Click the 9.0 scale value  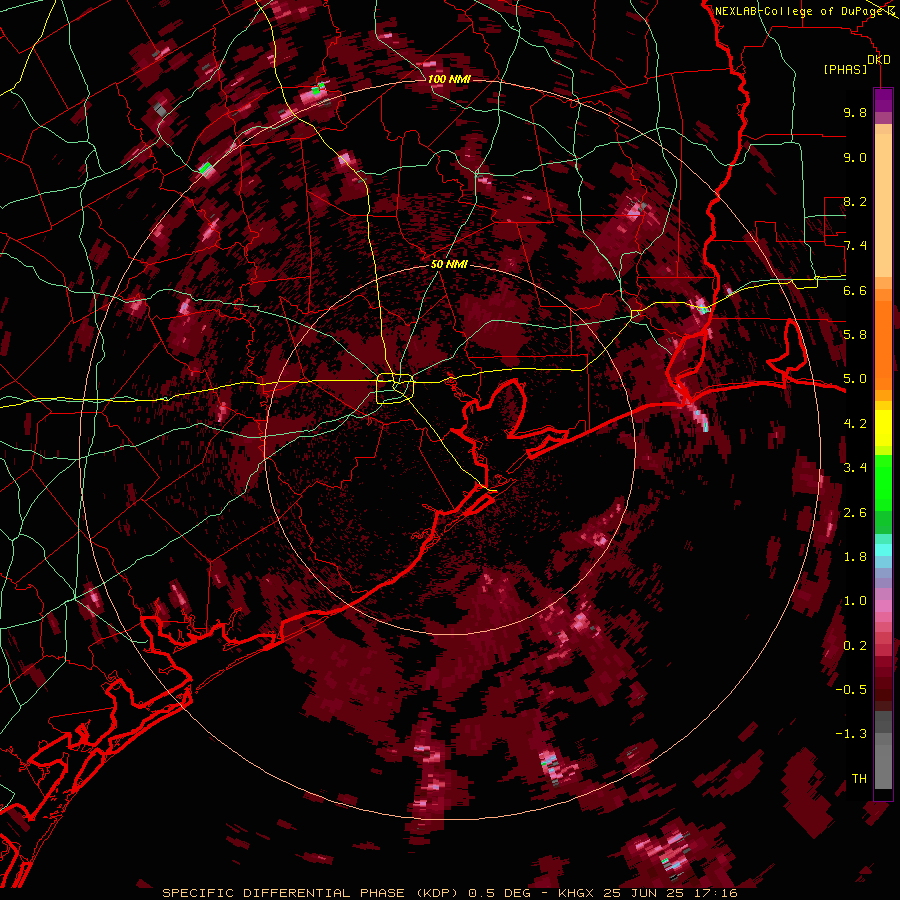pos(855,157)
